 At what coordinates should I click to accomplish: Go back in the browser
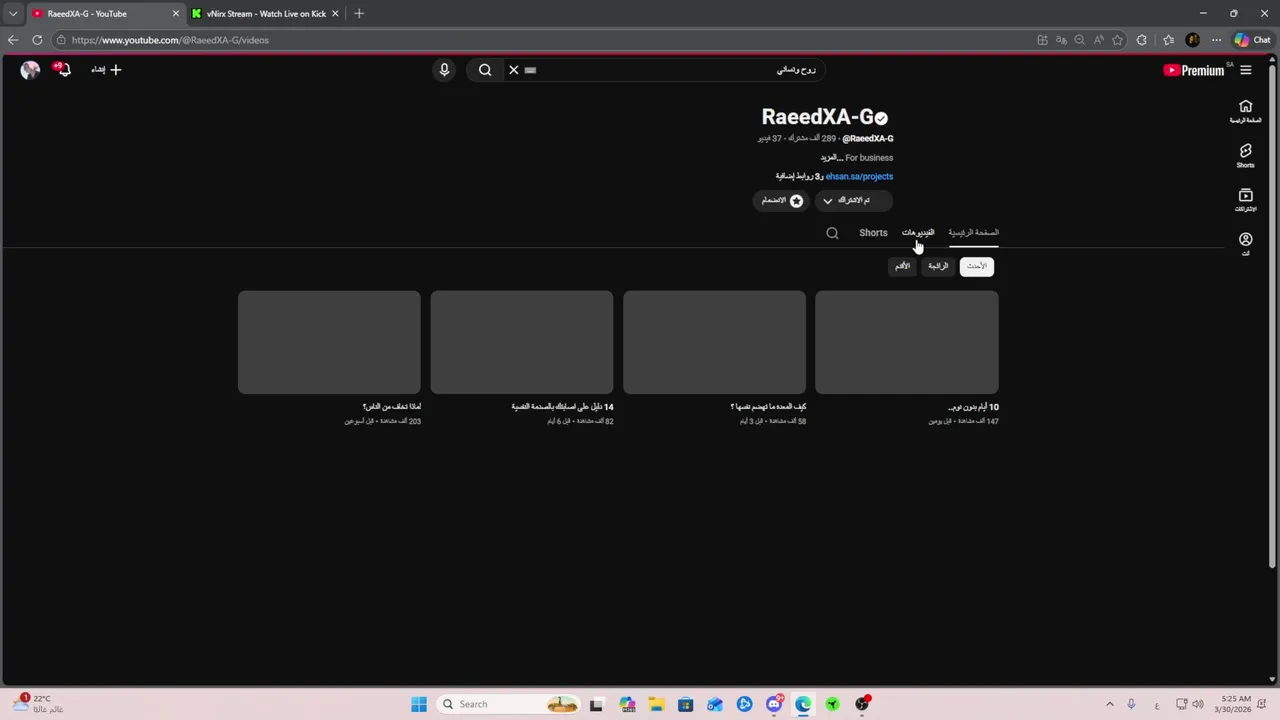click(13, 40)
